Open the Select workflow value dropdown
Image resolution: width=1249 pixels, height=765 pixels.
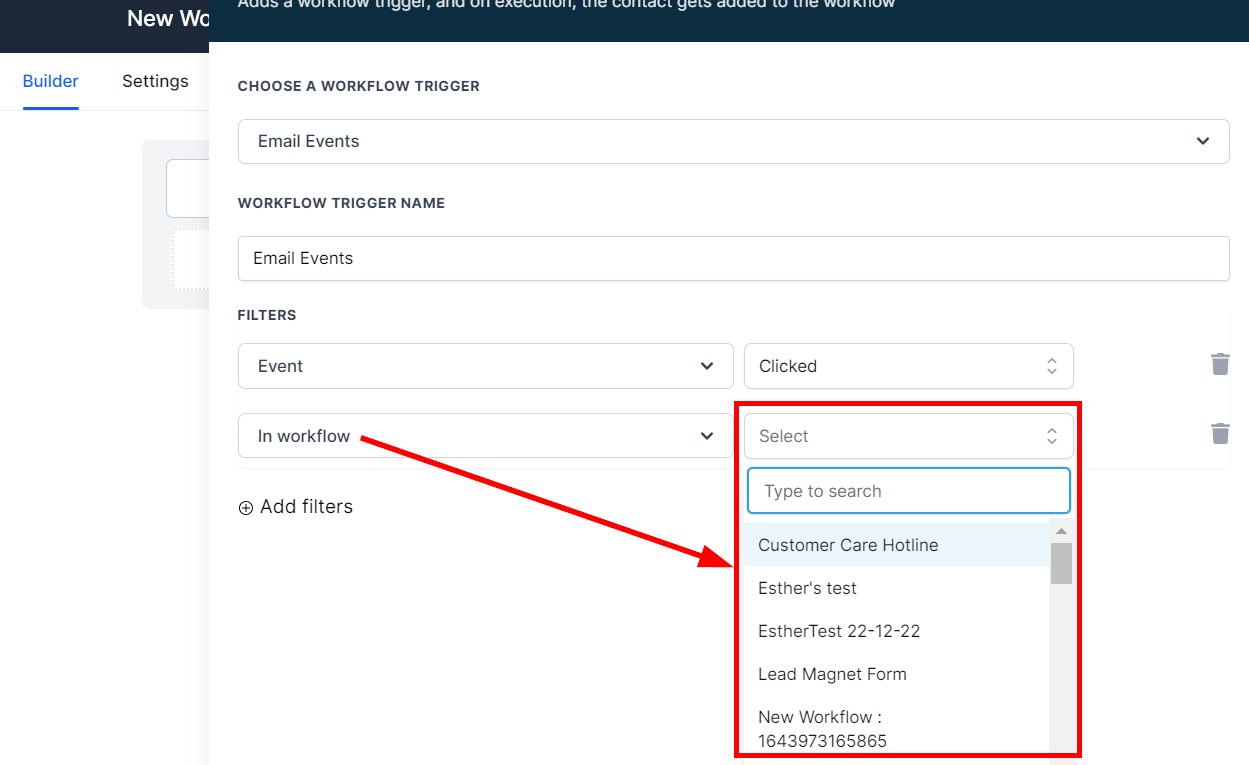908,436
